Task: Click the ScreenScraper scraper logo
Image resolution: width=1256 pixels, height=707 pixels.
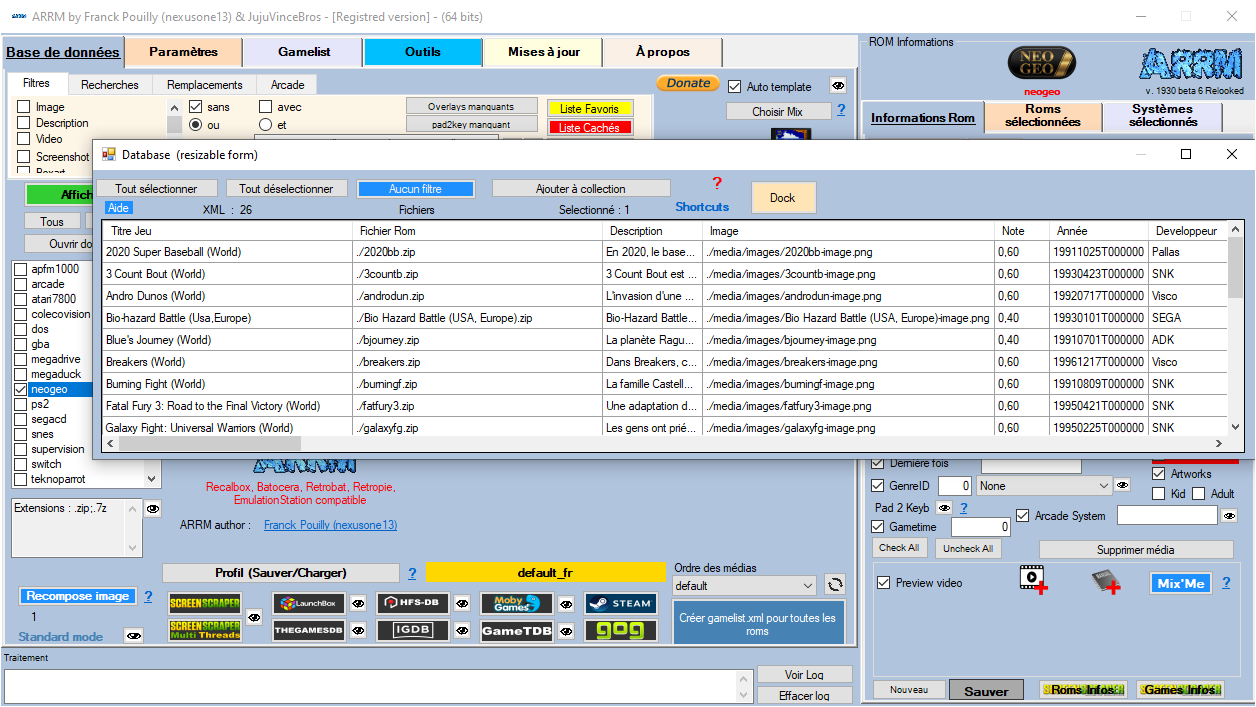Action: tap(204, 603)
